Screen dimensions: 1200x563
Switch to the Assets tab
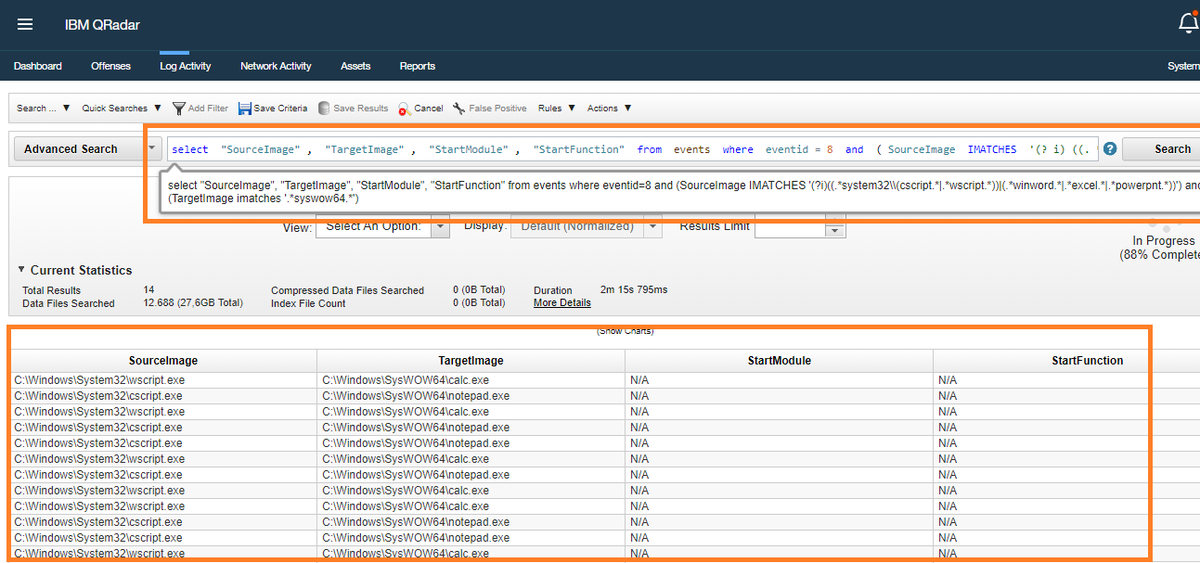(x=355, y=66)
